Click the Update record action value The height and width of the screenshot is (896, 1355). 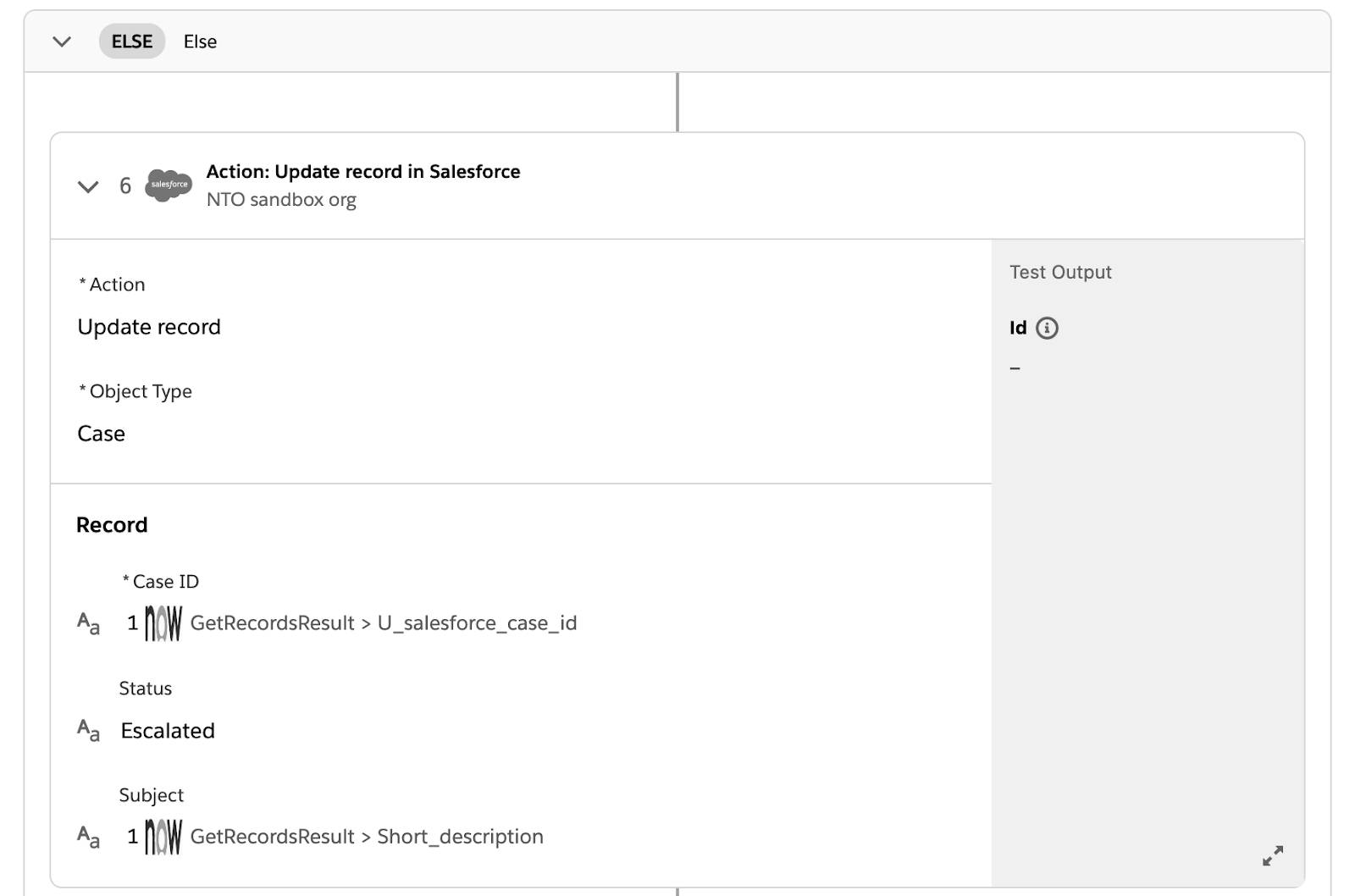(149, 327)
